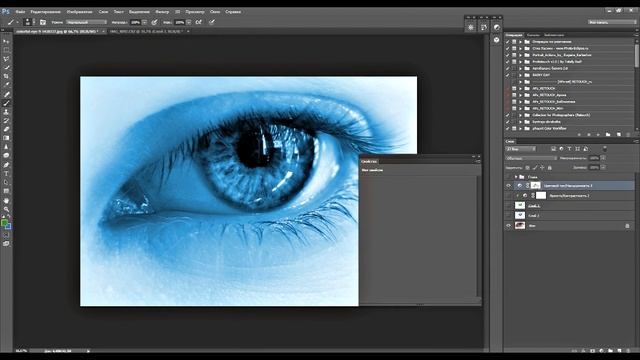Open the workspace switcher at top right

(x=612, y=22)
